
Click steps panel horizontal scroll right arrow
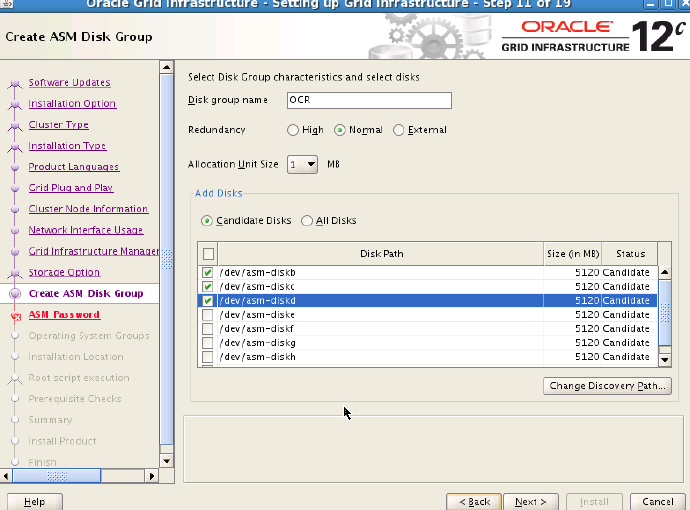coord(152,476)
